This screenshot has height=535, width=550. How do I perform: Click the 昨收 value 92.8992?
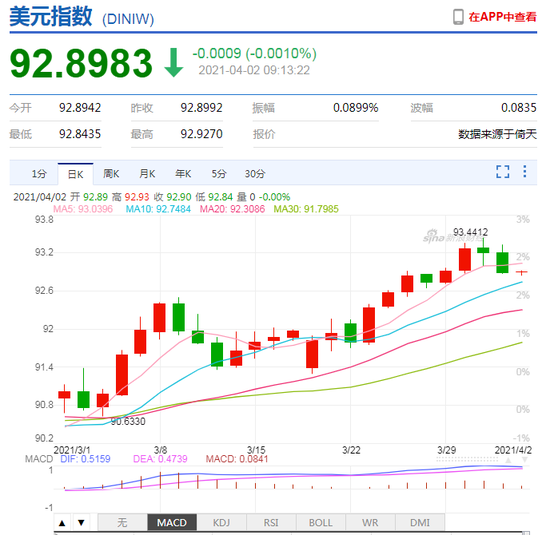pos(201,108)
